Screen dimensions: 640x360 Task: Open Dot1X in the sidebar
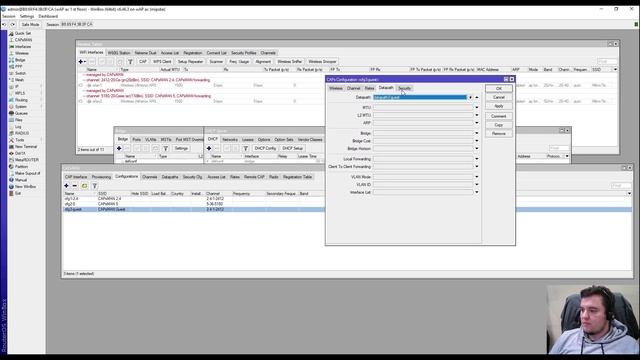point(20,153)
